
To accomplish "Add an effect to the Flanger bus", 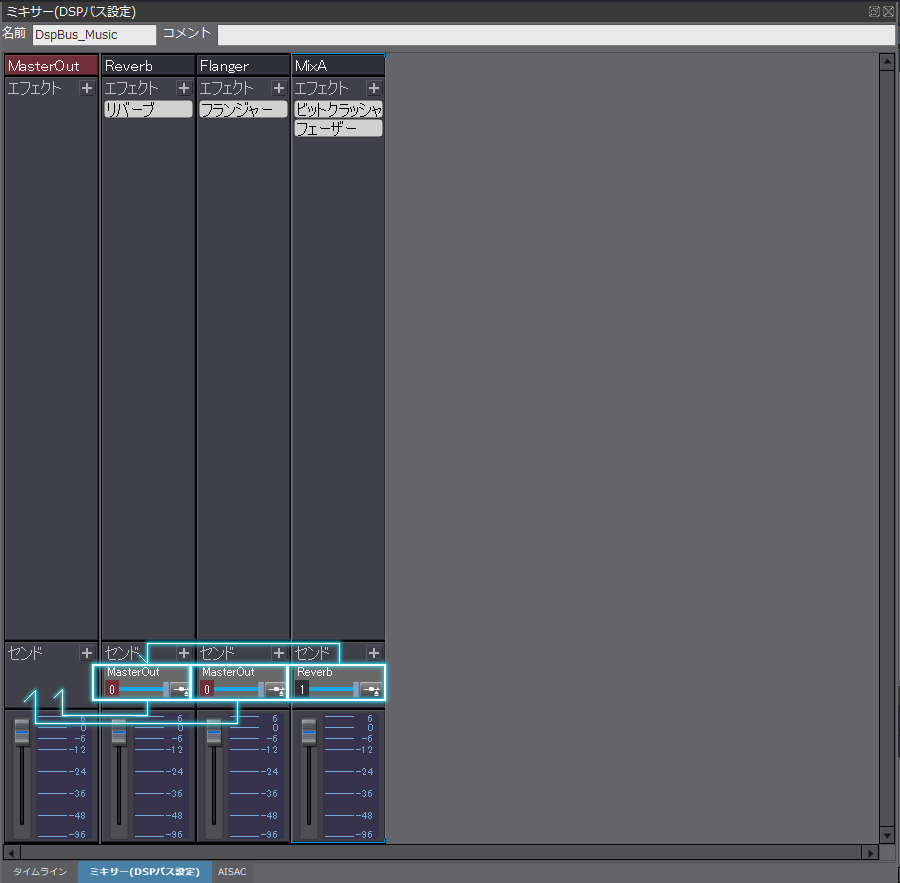I will [279, 88].
